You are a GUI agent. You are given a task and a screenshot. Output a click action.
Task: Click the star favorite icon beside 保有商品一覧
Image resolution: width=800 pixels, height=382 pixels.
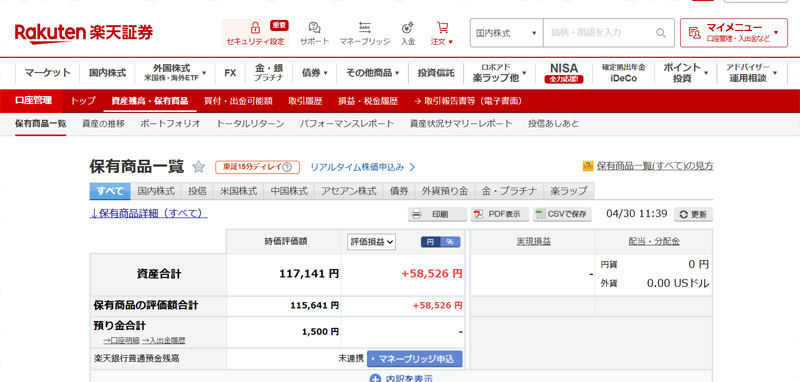pos(198,166)
